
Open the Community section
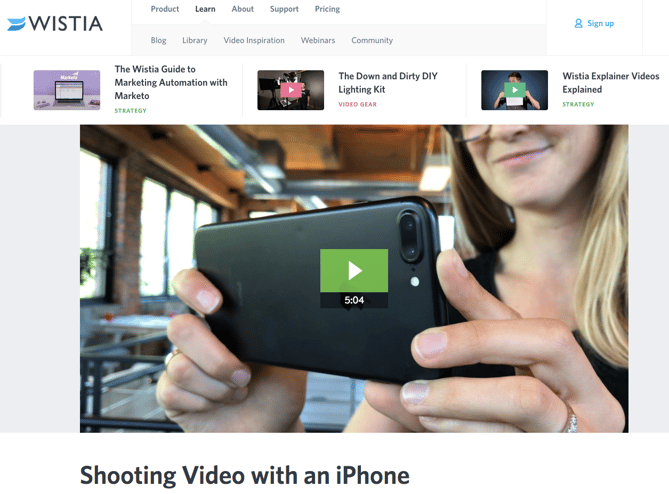click(x=372, y=40)
